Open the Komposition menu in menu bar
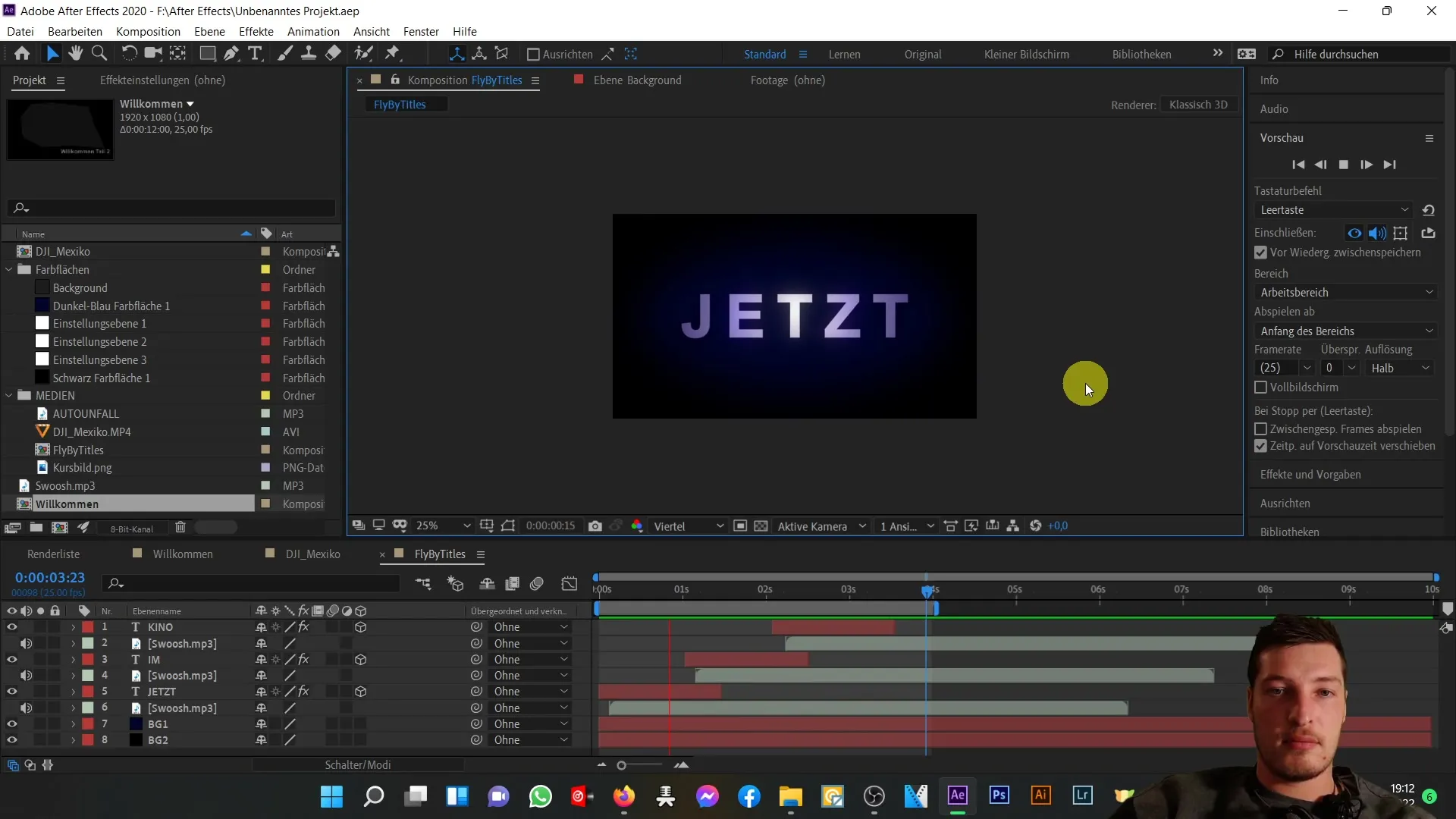 click(x=148, y=31)
